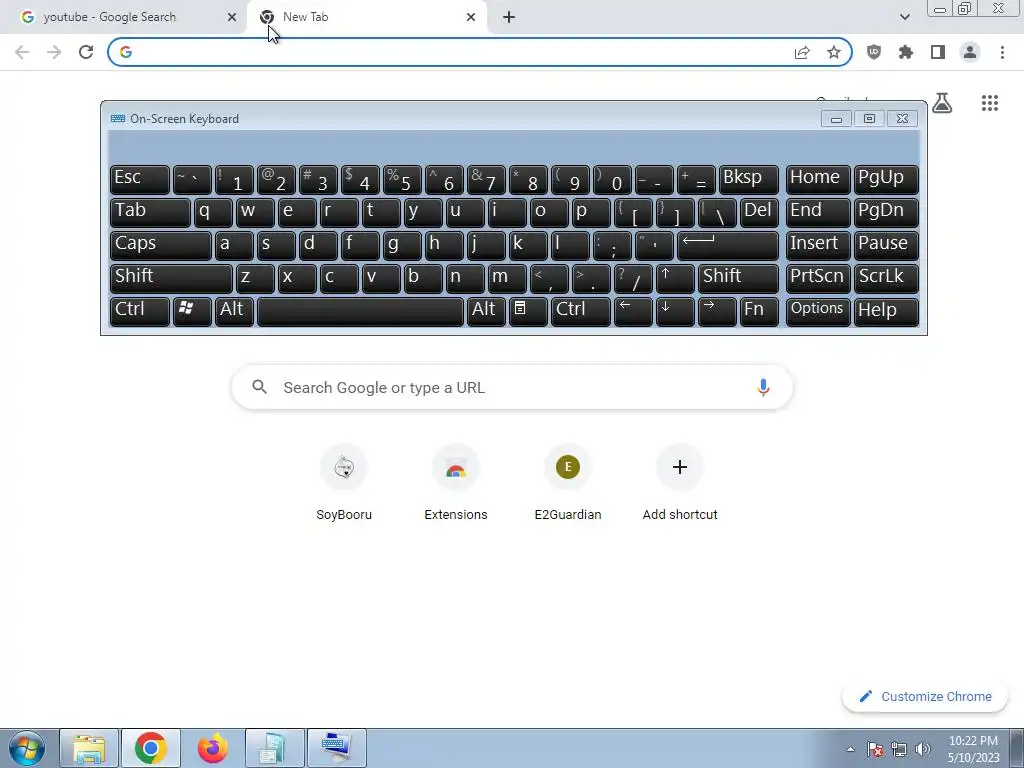1024x768 pixels.
Task: Open Firefox from the taskbar
Action: point(213,748)
